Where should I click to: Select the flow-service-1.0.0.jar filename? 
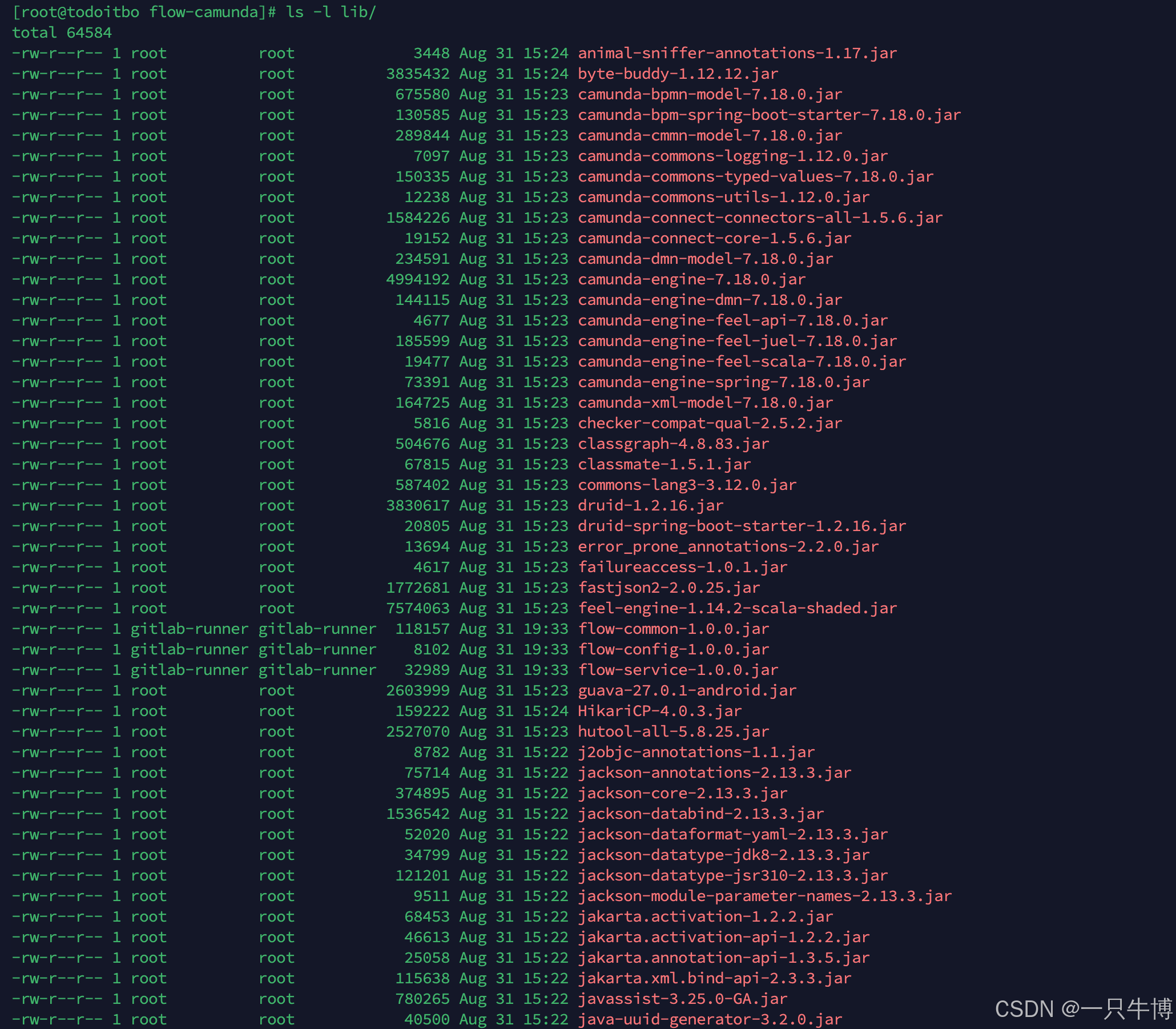(678, 670)
